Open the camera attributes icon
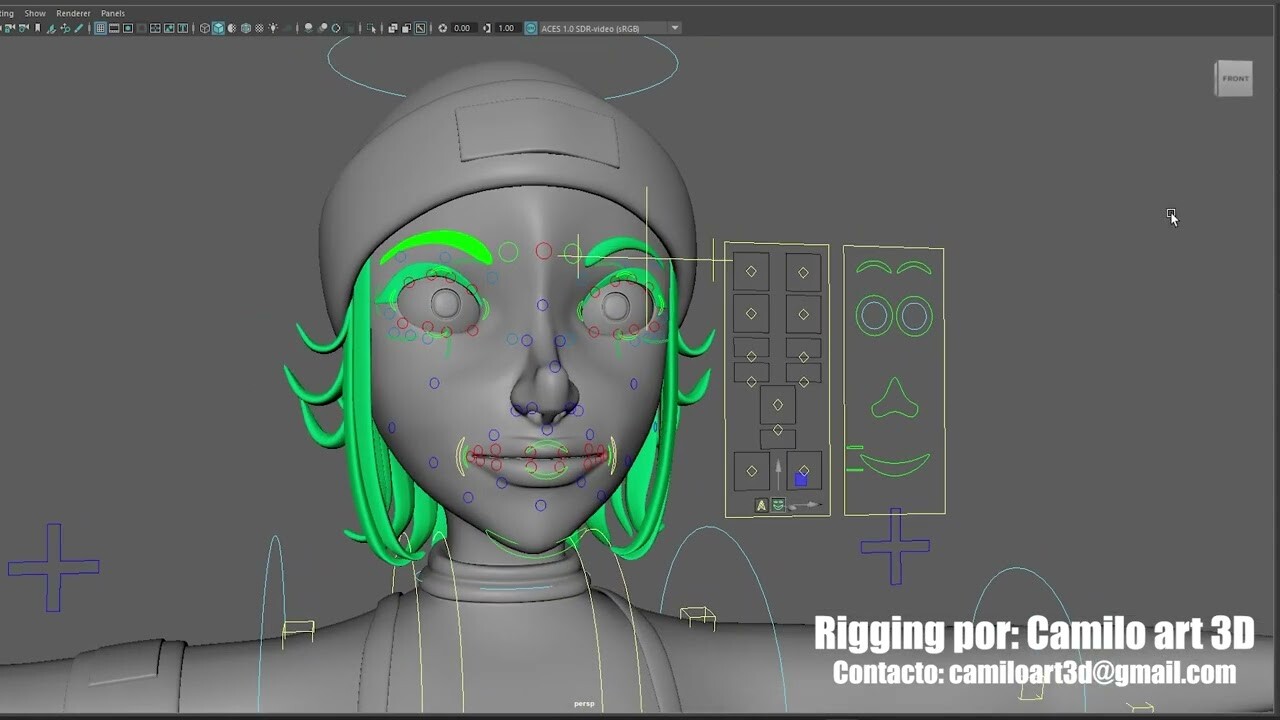 (22, 28)
